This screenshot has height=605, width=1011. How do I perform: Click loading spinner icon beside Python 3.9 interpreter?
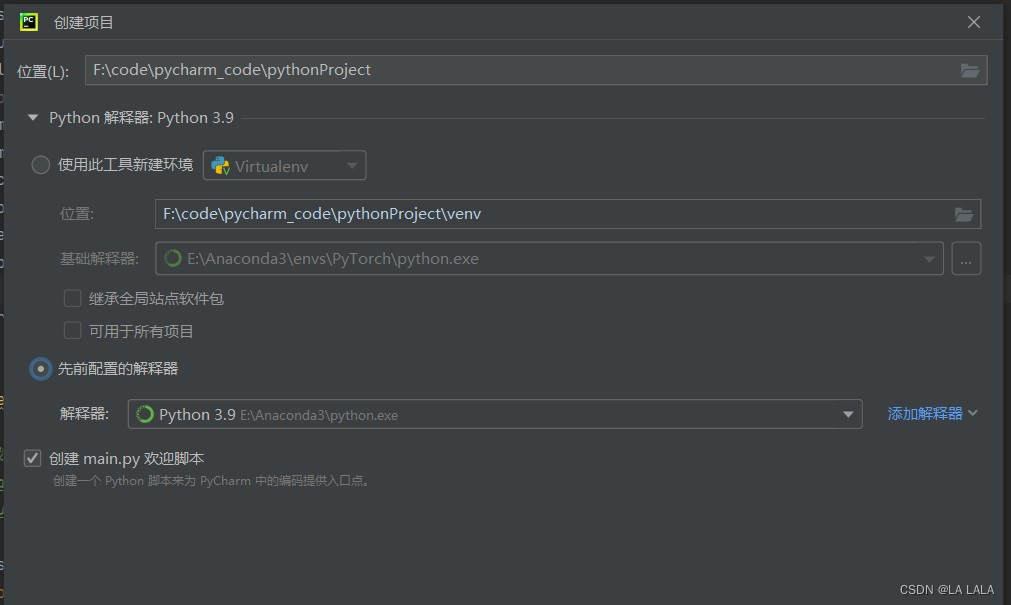coord(145,414)
